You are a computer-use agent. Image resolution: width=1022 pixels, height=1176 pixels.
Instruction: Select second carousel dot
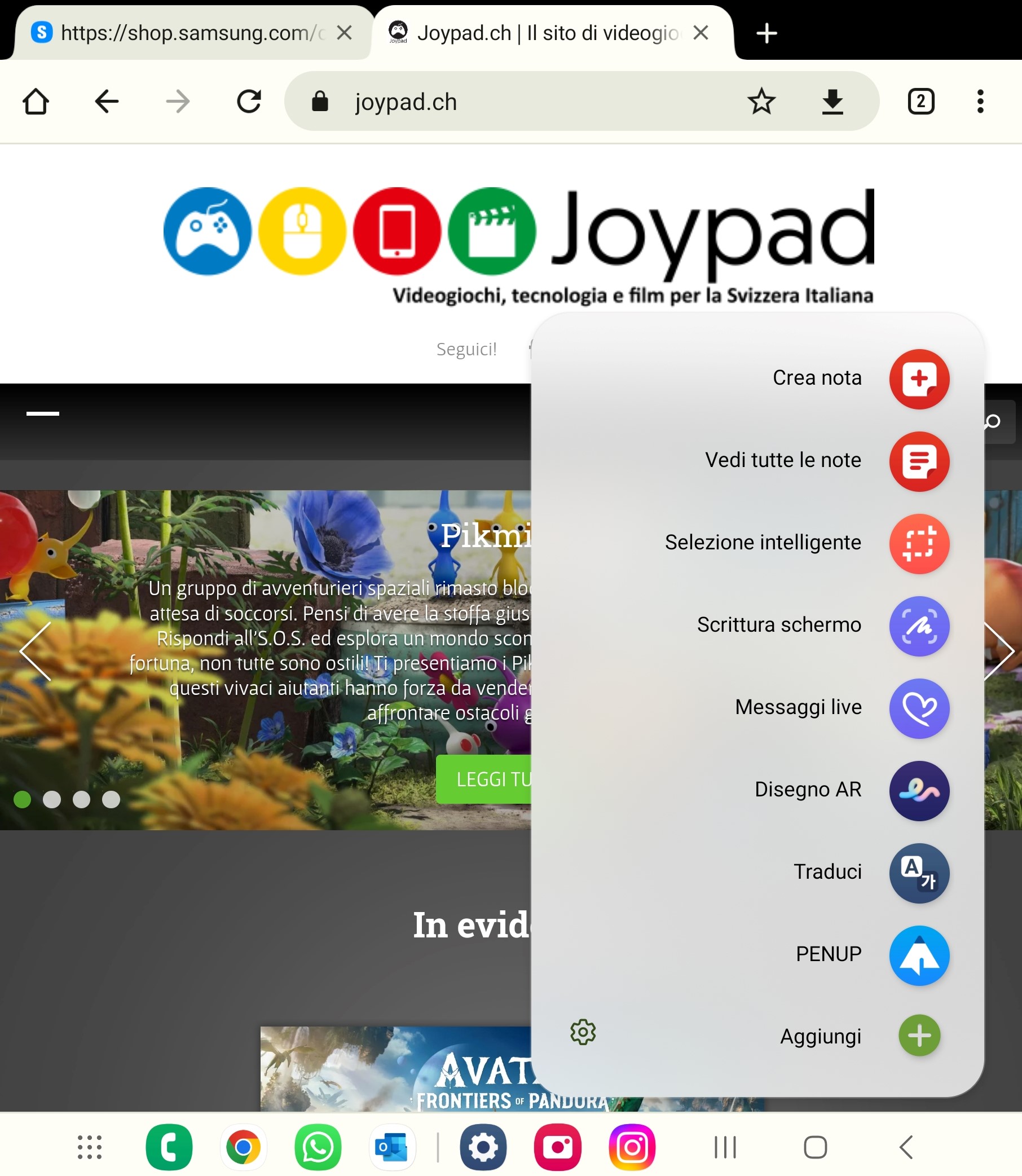[x=52, y=799]
